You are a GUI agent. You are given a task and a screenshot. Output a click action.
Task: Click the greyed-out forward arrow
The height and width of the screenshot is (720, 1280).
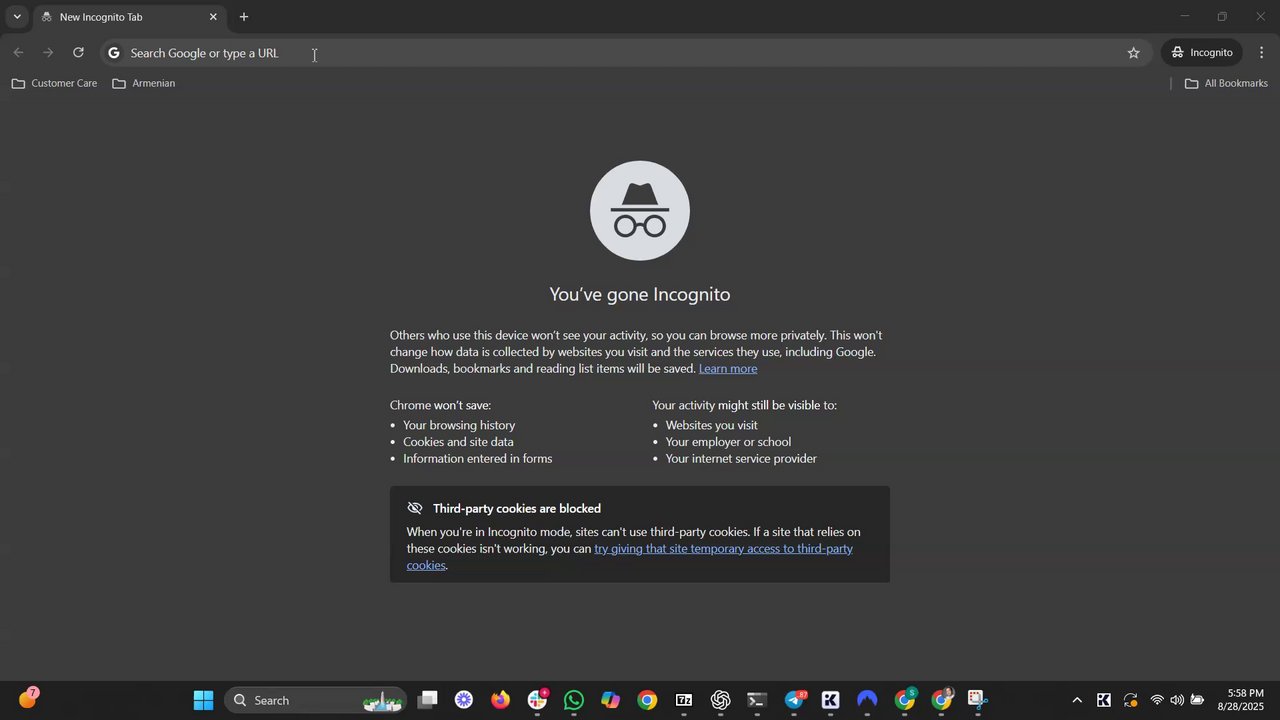click(48, 53)
